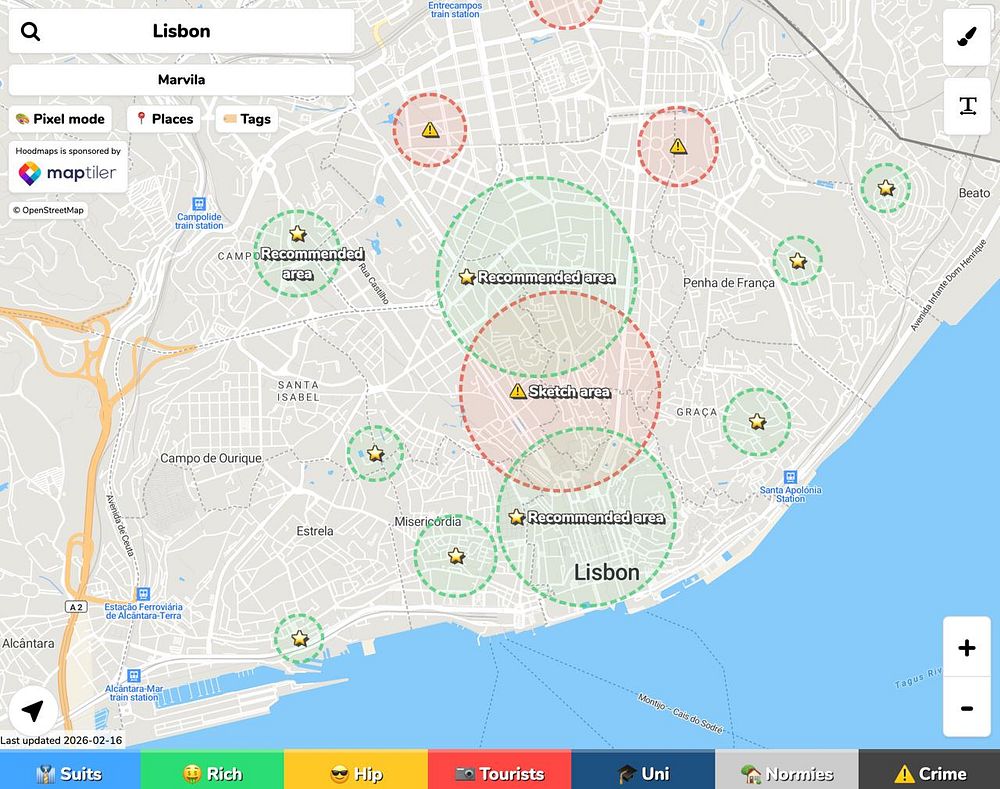
Task: Select the paintbrush drawing tool
Action: (967, 37)
